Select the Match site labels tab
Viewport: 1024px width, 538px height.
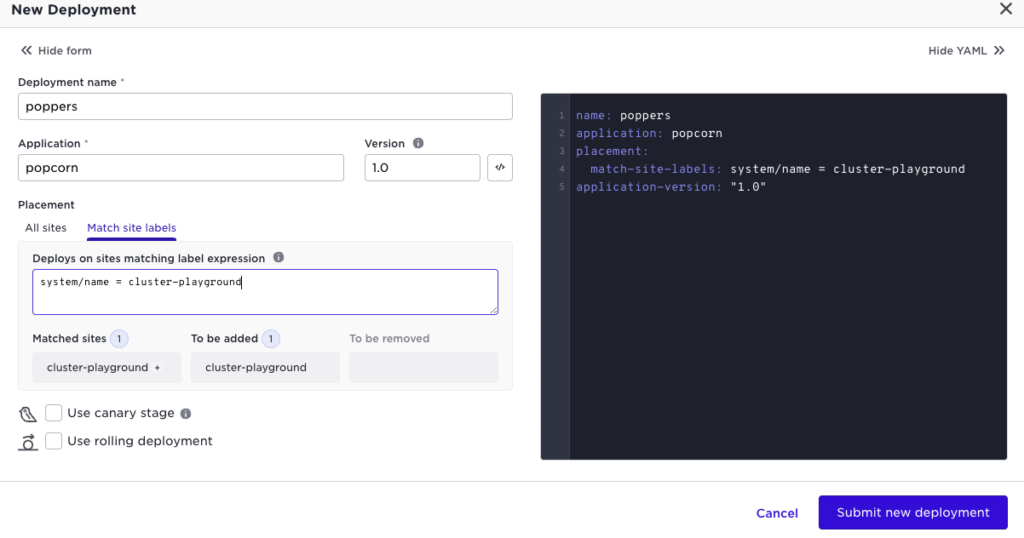coord(131,228)
